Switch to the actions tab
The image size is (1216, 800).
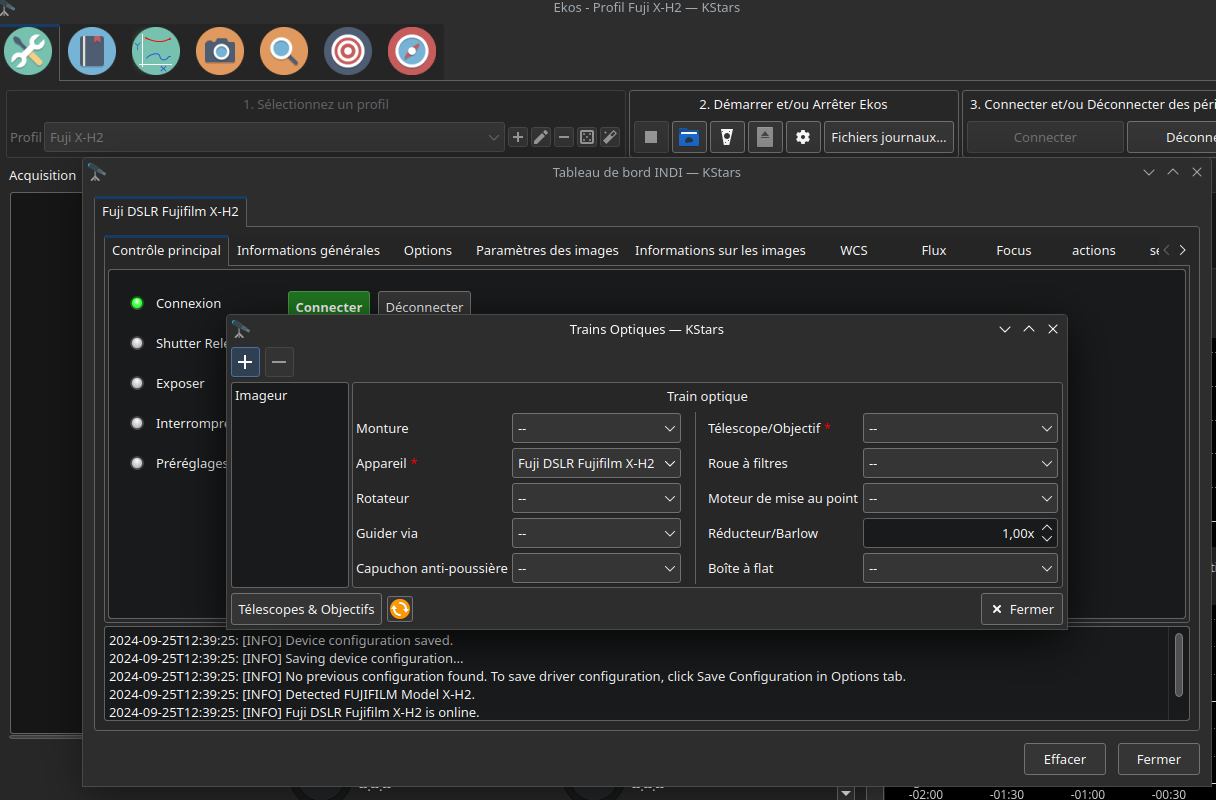tap(1094, 250)
